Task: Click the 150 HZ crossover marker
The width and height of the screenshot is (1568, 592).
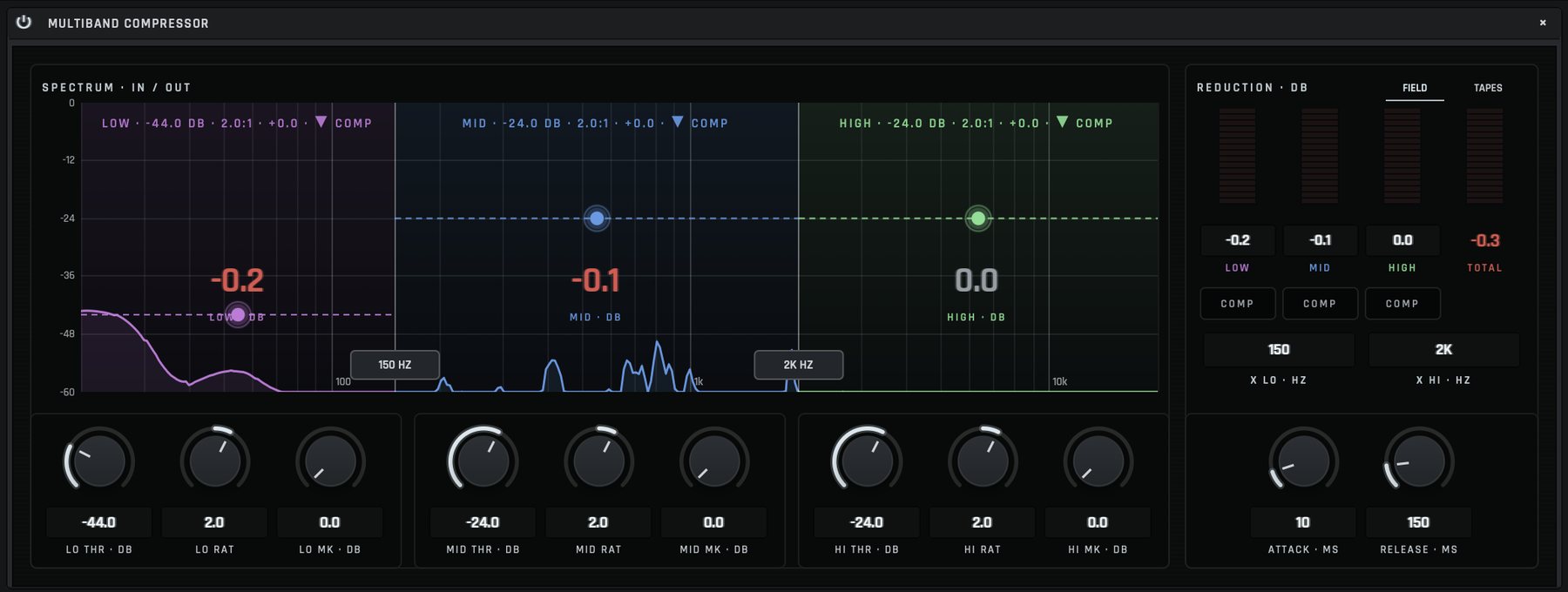Action: [395, 365]
